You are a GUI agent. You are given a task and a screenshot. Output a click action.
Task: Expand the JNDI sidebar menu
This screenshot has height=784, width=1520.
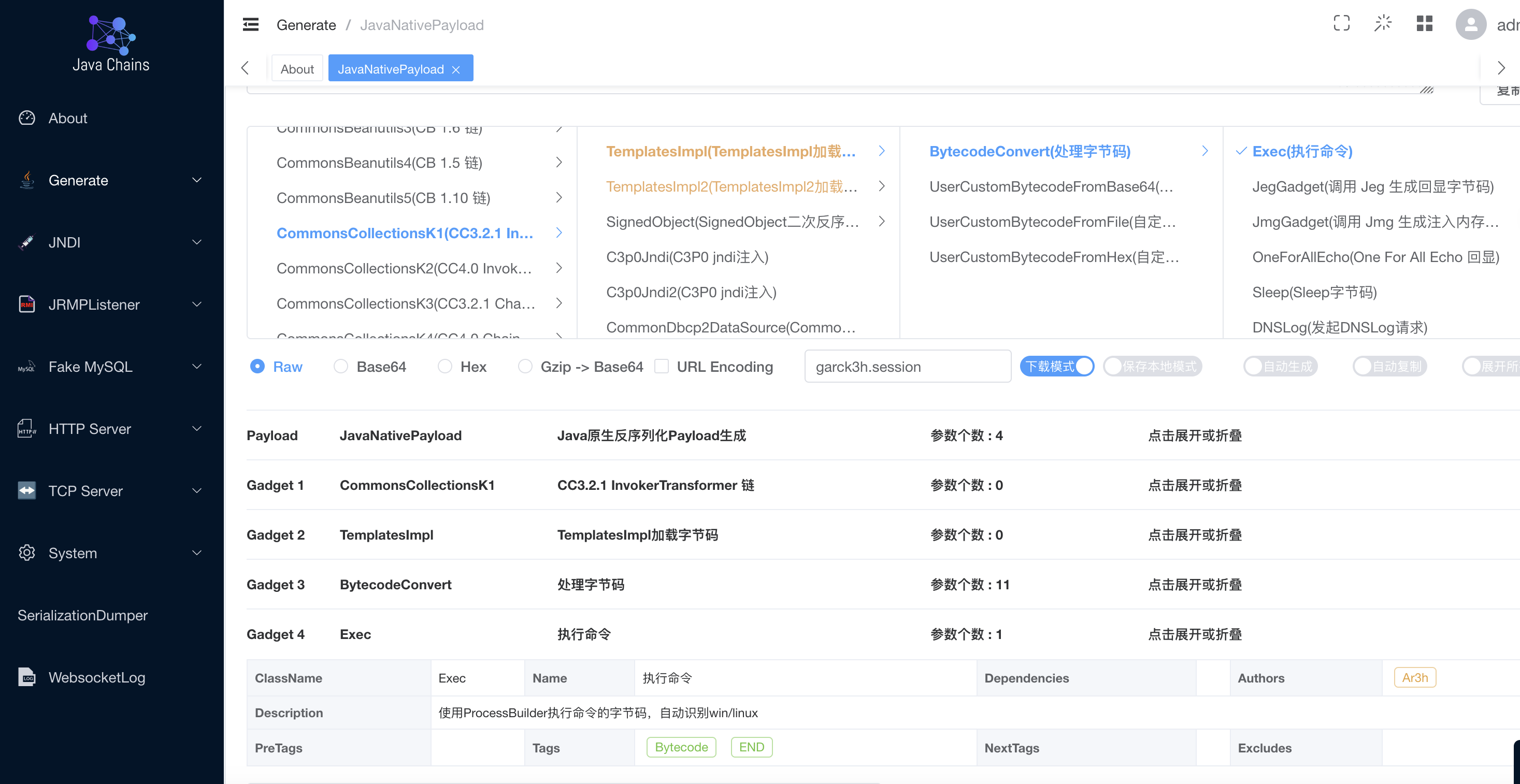(x=111, y=242)
